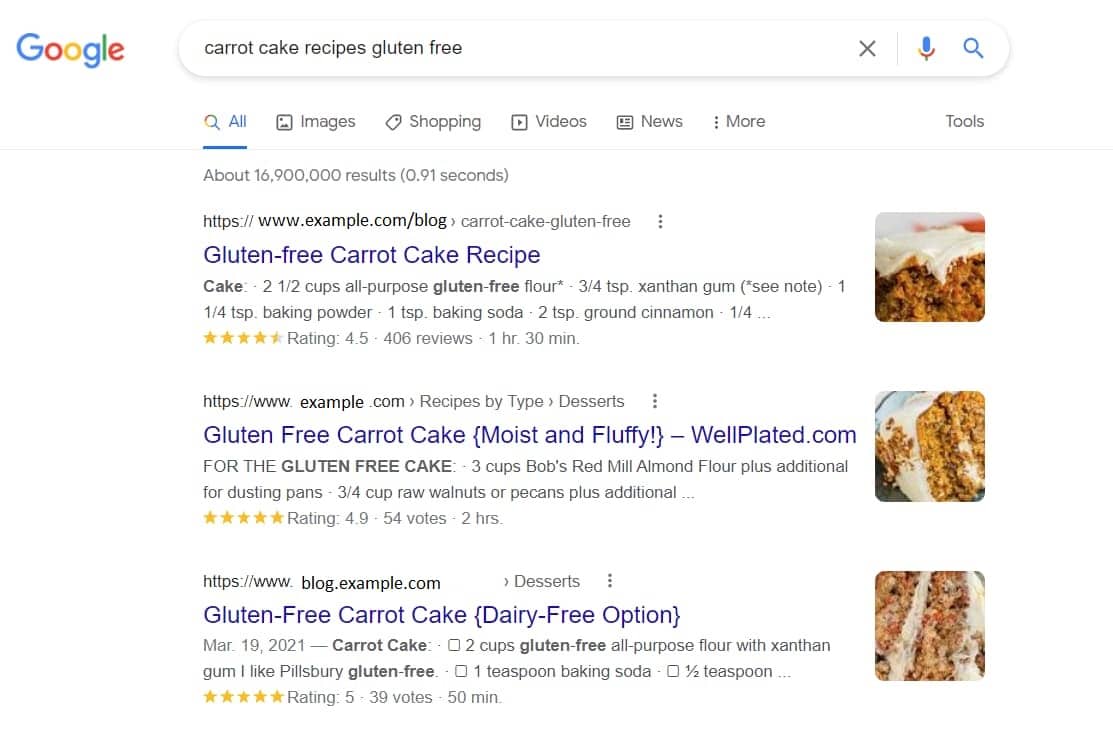Switch to the News tab
This screenshot has height=734, width=1113.
click(x=649, y=121)
